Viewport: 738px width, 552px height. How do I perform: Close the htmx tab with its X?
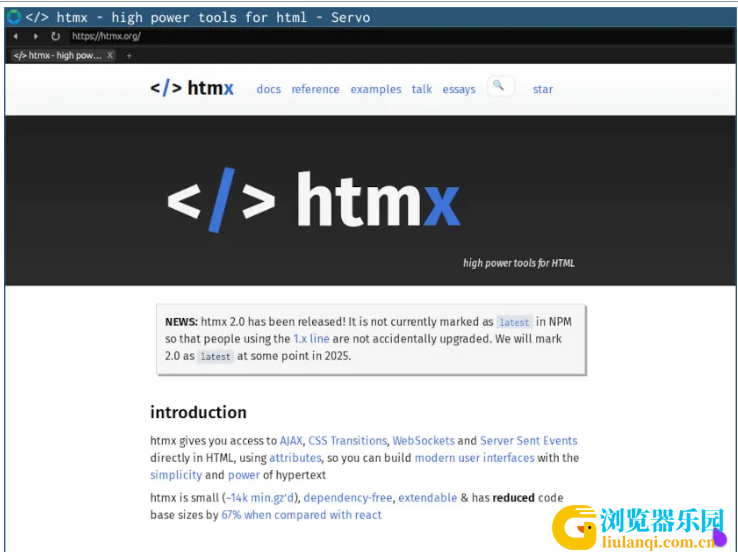(x=110, y=56)
